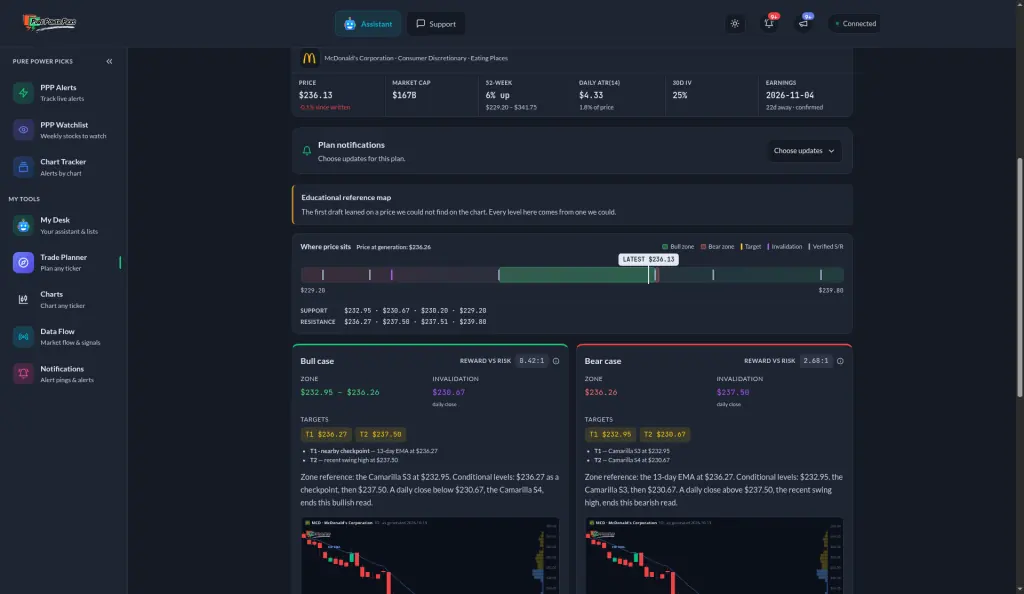Image resolution: width=1024 pixels, height=594 pixels.
Task: Click Bear case 2.68:1 ratio badge
Action: coord(816,361)
